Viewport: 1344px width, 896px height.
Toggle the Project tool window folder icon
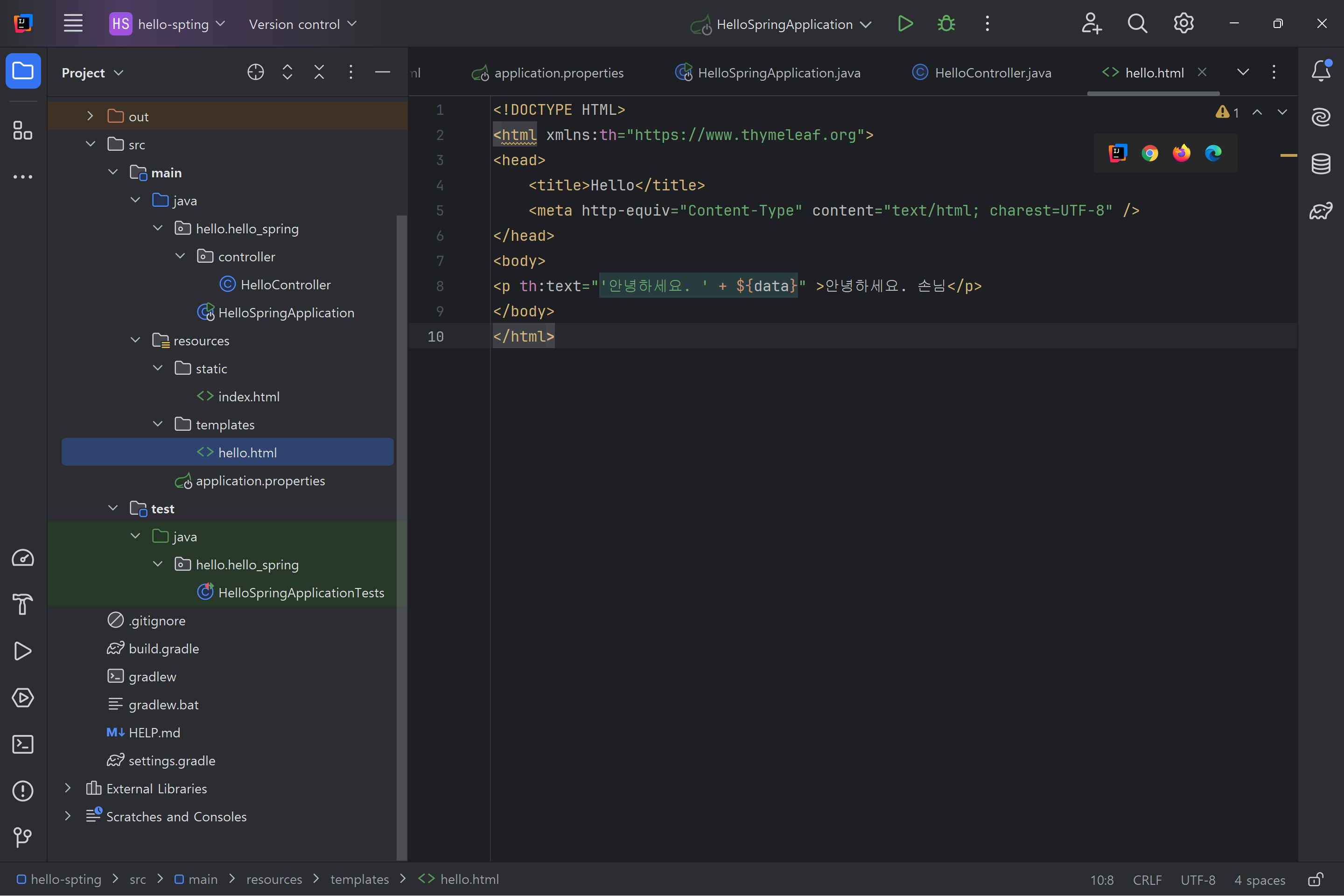coord(23,71)
